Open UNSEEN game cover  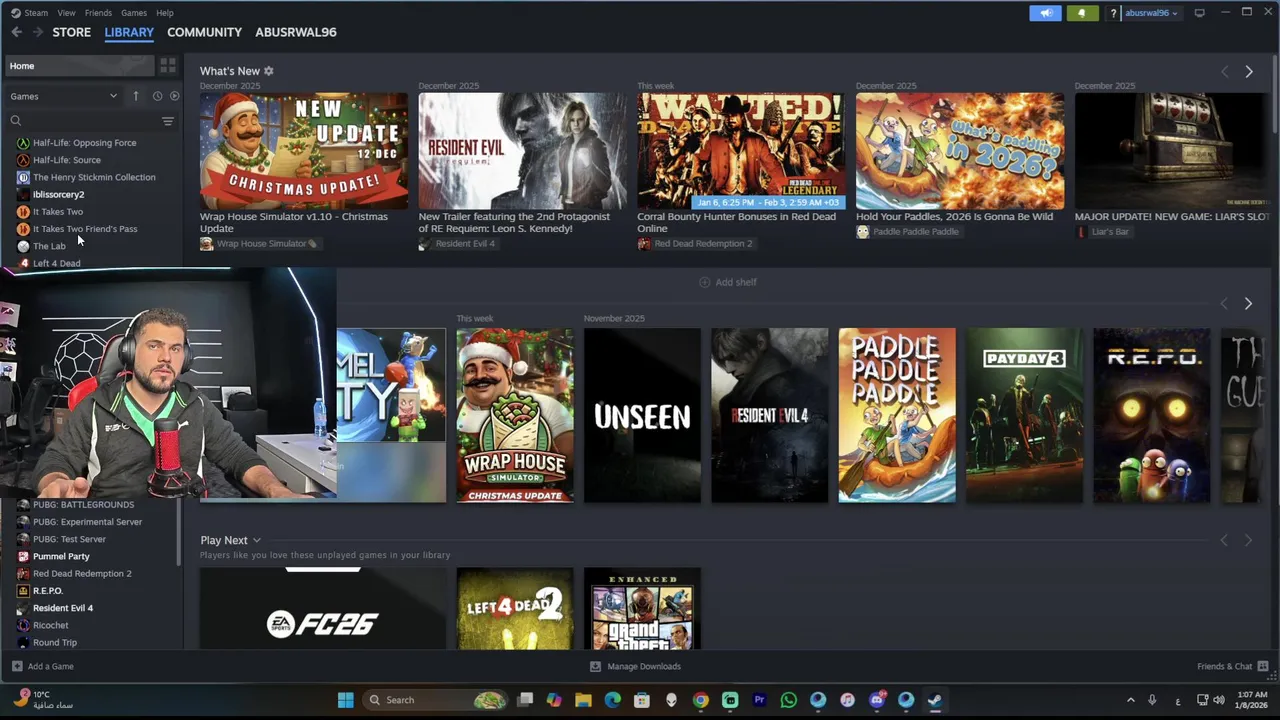coord(642,415)
